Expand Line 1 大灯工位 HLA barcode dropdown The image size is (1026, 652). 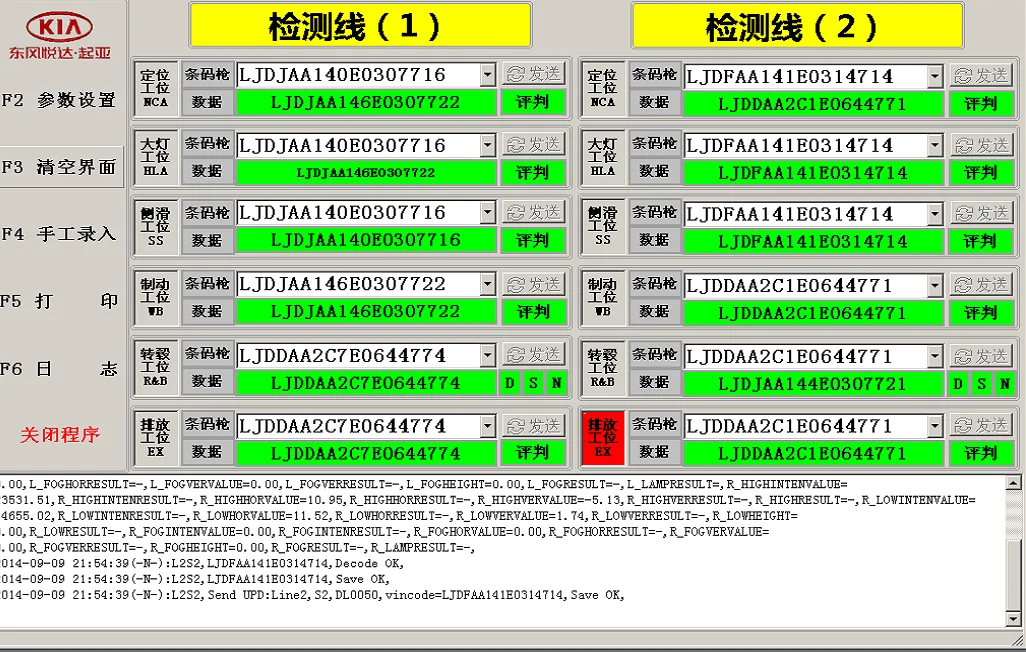click(x=487, y=145)
